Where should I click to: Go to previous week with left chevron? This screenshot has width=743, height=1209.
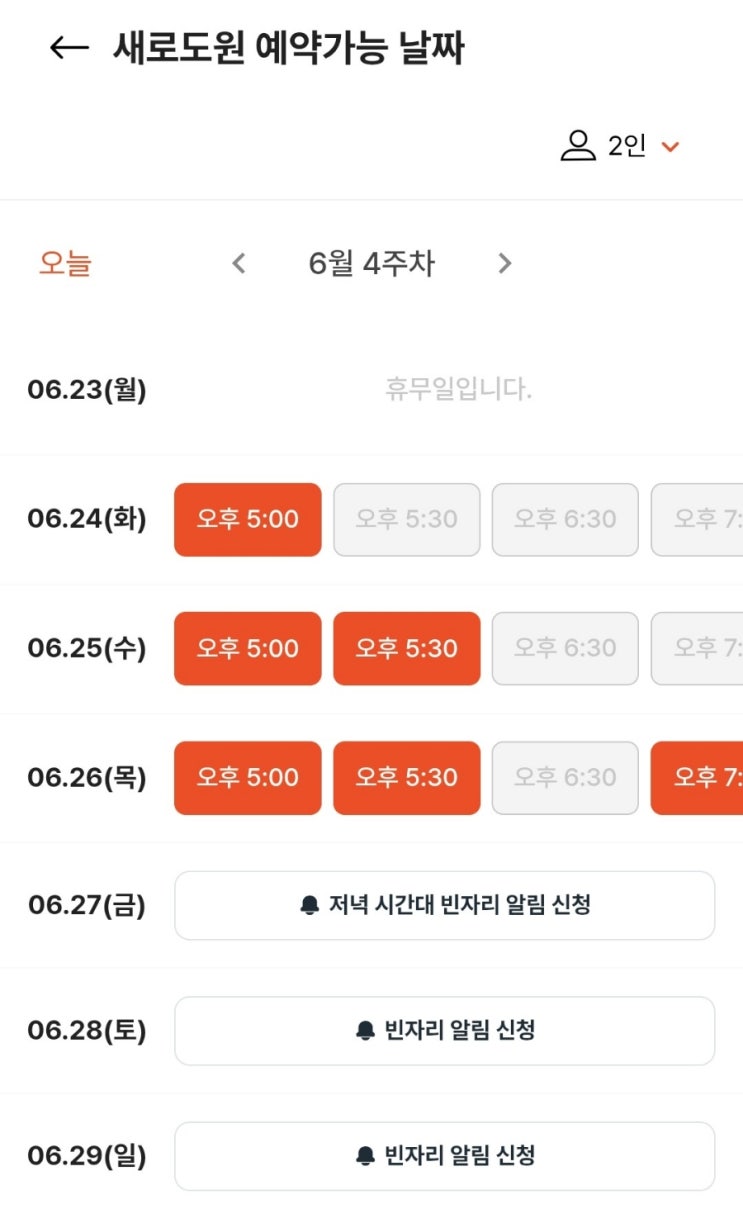point(238,264)
